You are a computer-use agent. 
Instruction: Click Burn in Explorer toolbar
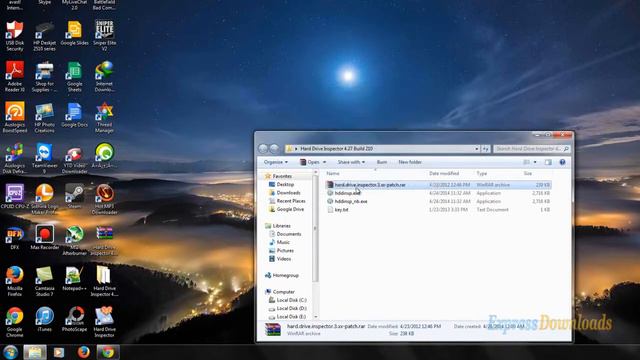382,162
